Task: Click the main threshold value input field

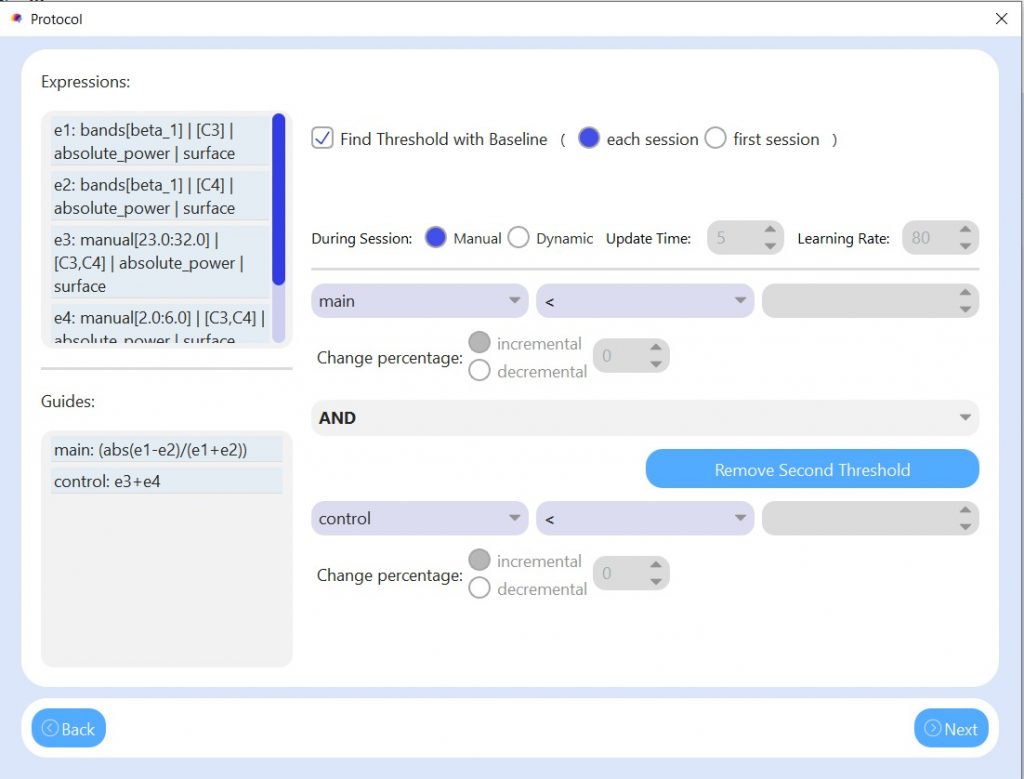Action: 860,301
